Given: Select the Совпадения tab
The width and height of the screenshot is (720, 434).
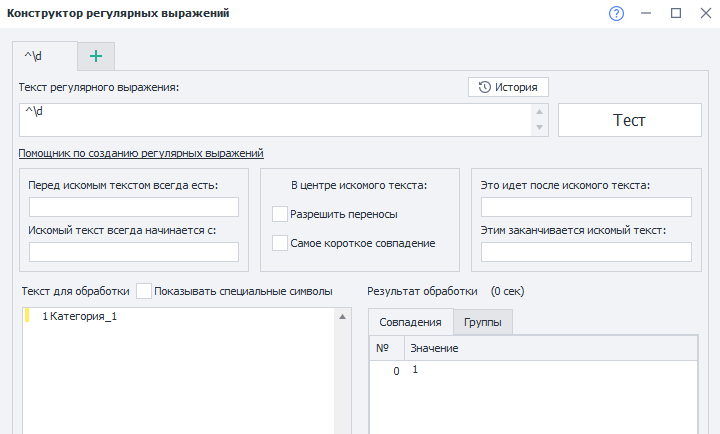Looking at the screenshot, I should click(411, 322).
